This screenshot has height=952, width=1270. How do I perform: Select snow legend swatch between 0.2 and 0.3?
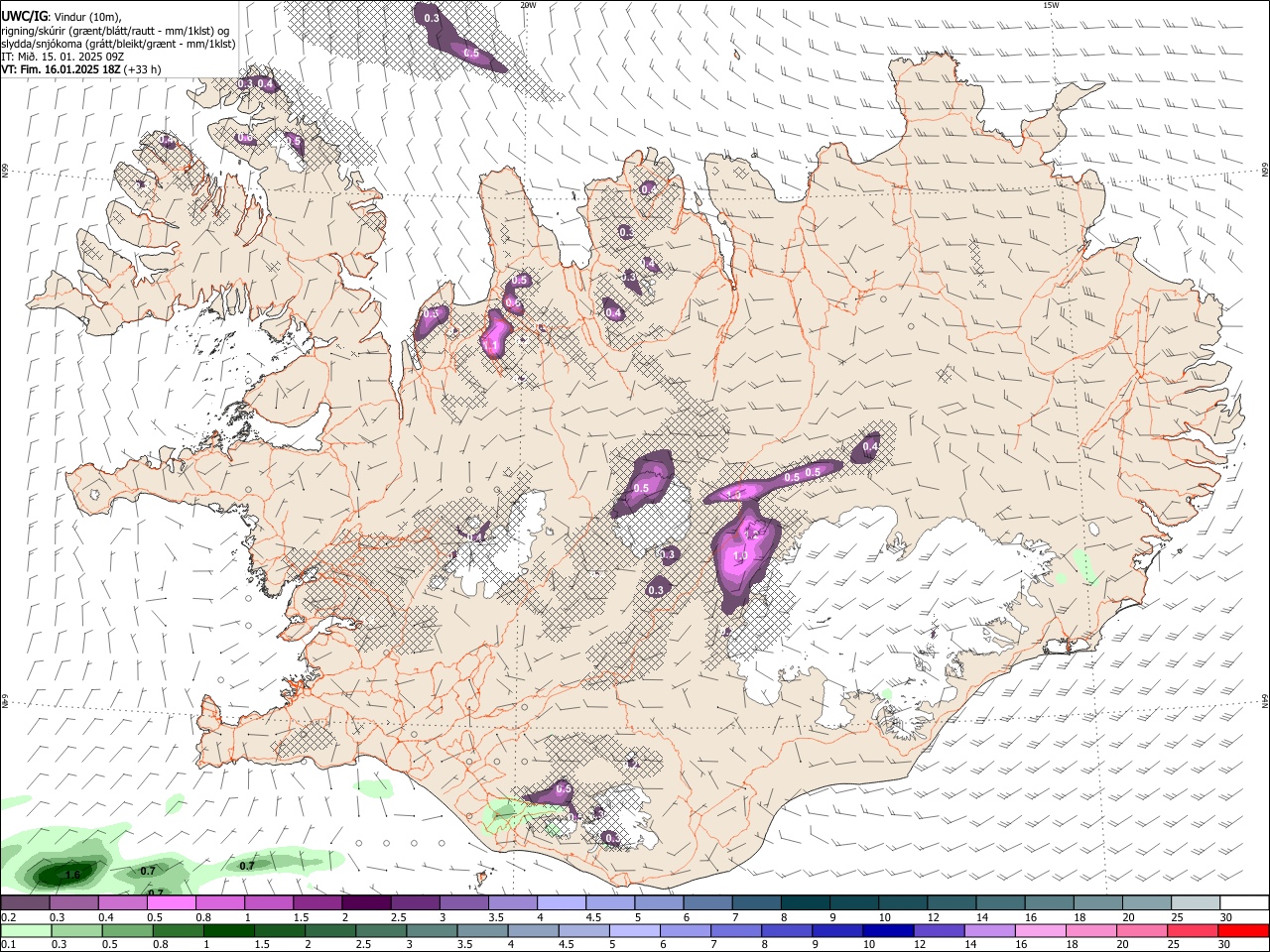[25, 902]
